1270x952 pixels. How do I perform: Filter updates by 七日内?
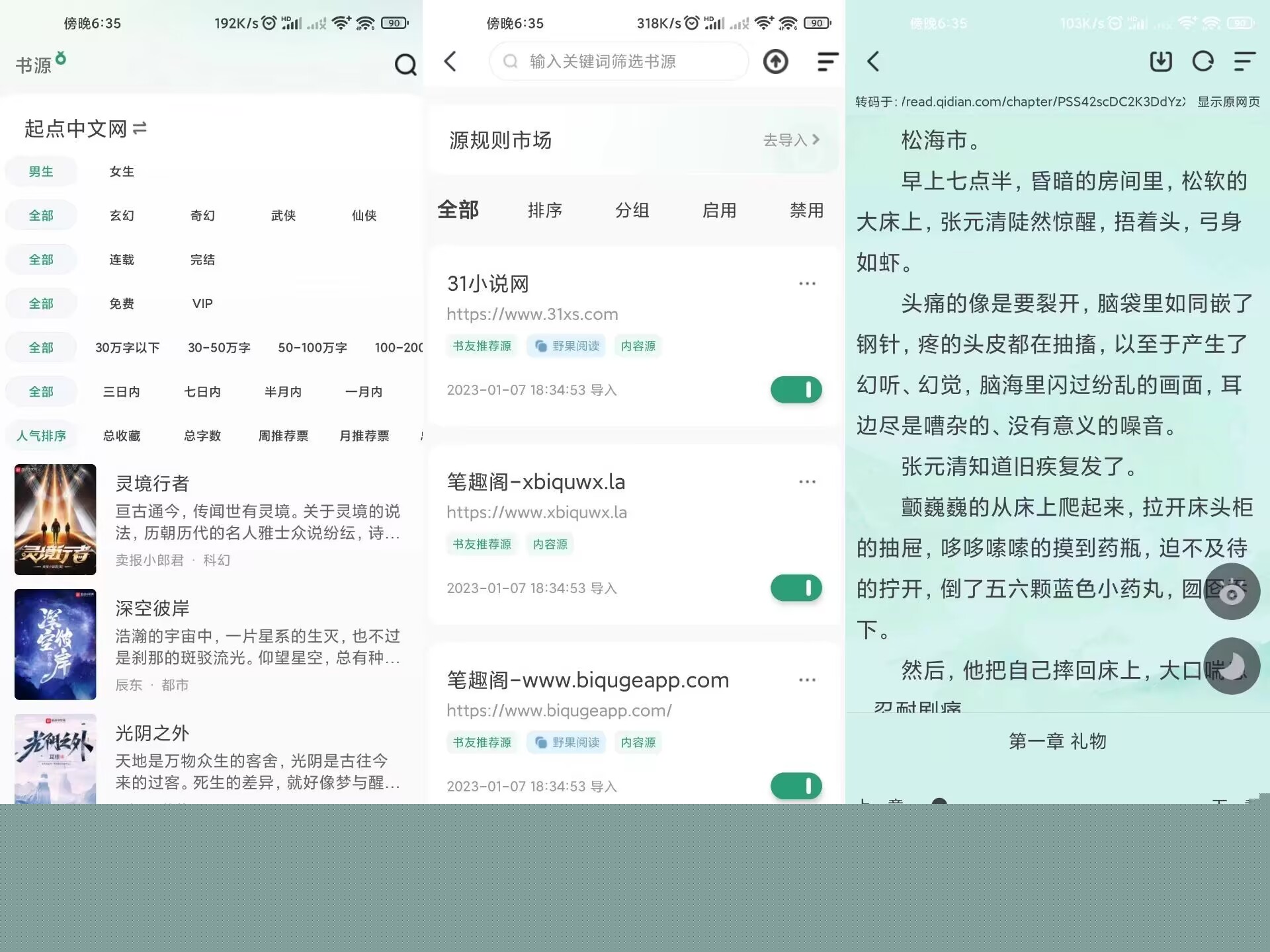[x=202, y=392]
